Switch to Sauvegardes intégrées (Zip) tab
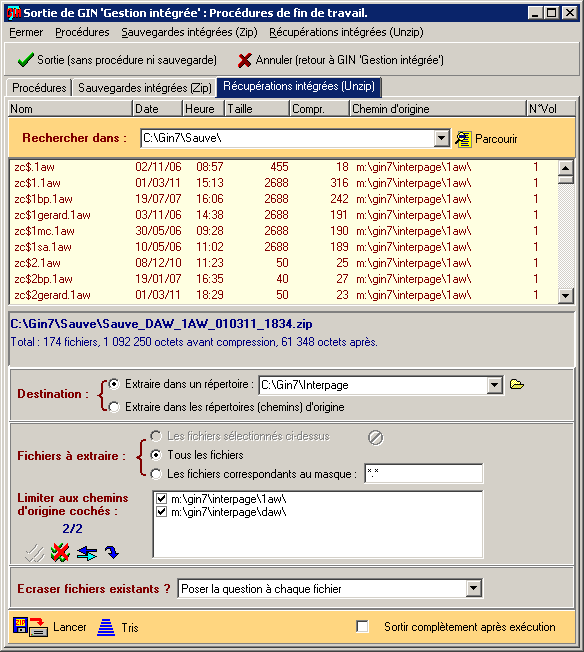The image size is (584, 652). pos(145,88)
